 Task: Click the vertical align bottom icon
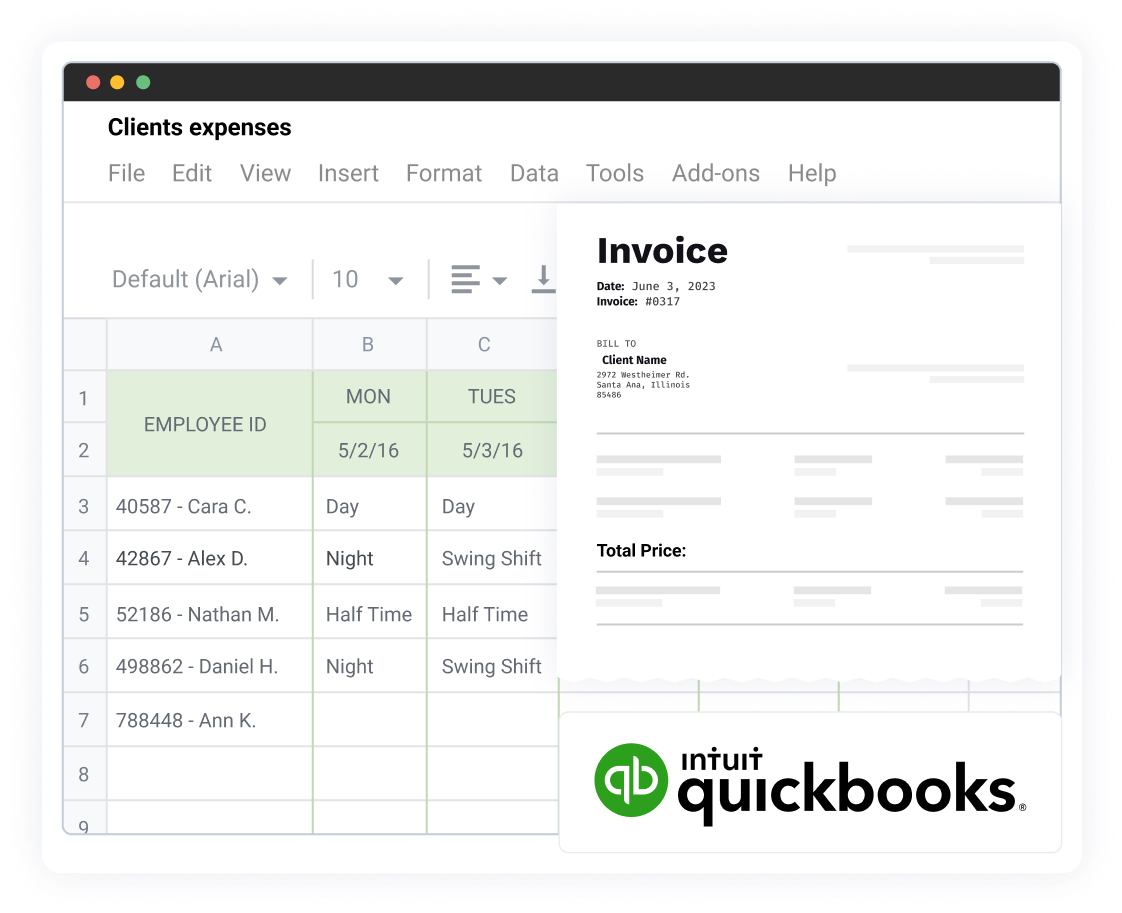click(x=543, y=279)
